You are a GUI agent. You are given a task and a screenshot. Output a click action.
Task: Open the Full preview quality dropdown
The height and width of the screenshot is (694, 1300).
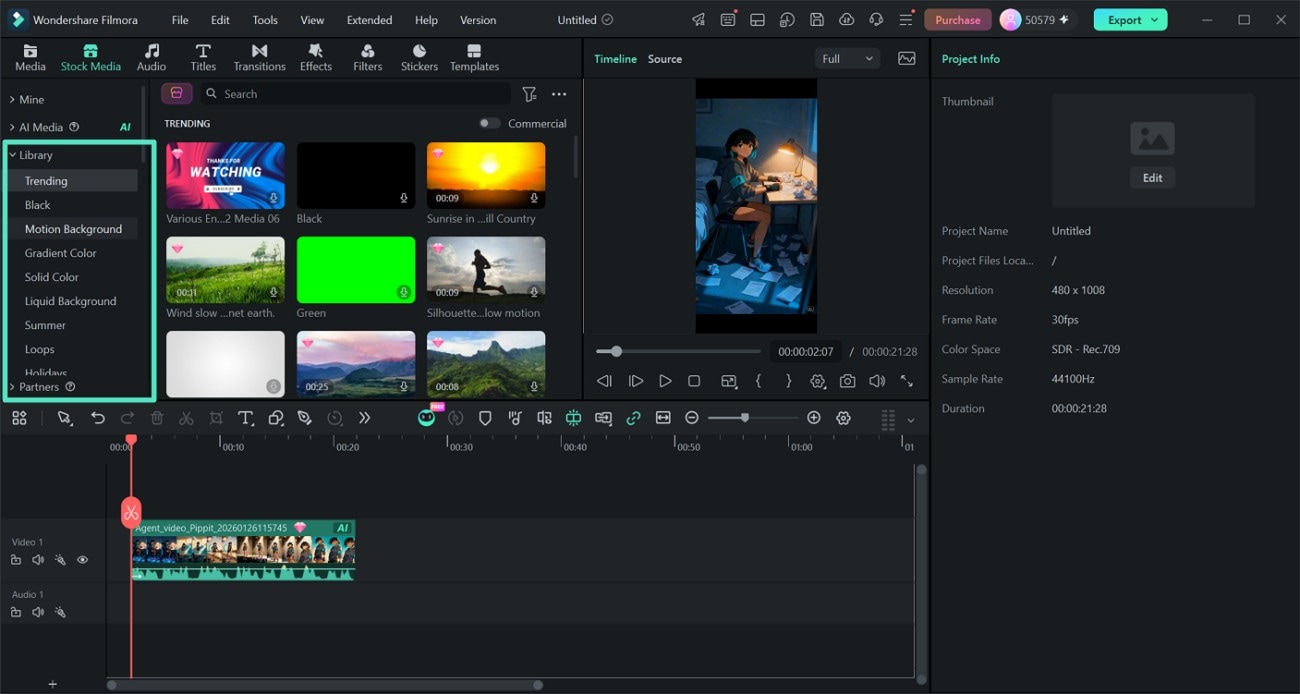847,59
